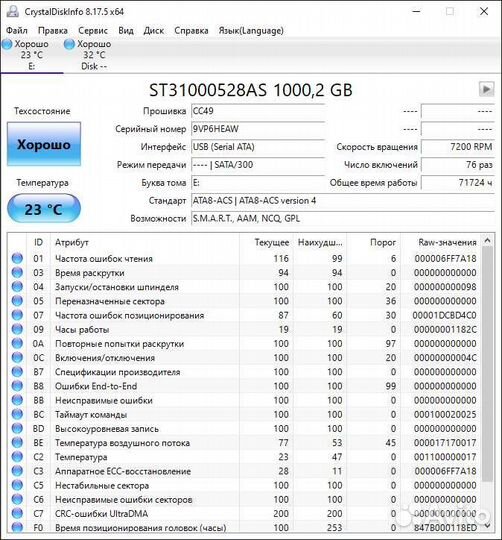Open the Файл menu

[17, 31]
